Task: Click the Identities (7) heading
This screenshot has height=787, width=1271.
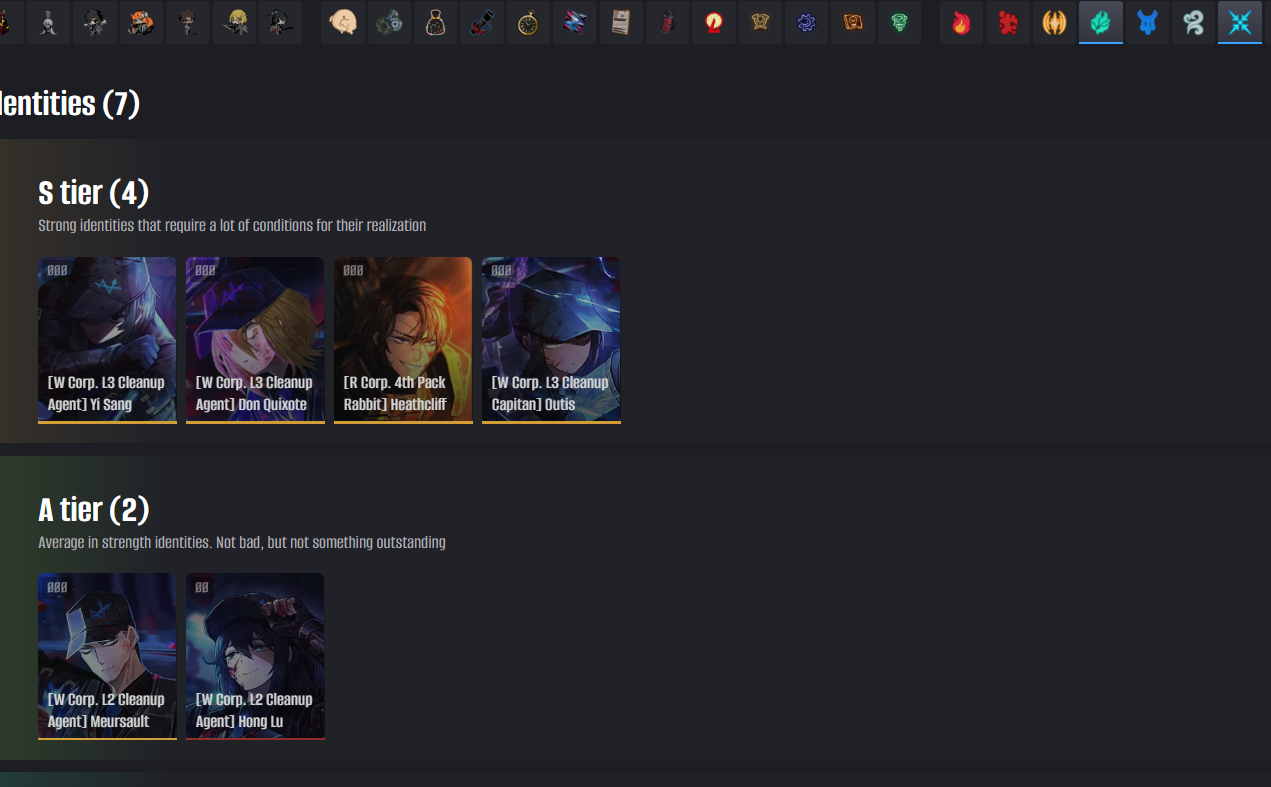Action: [69, 103]
